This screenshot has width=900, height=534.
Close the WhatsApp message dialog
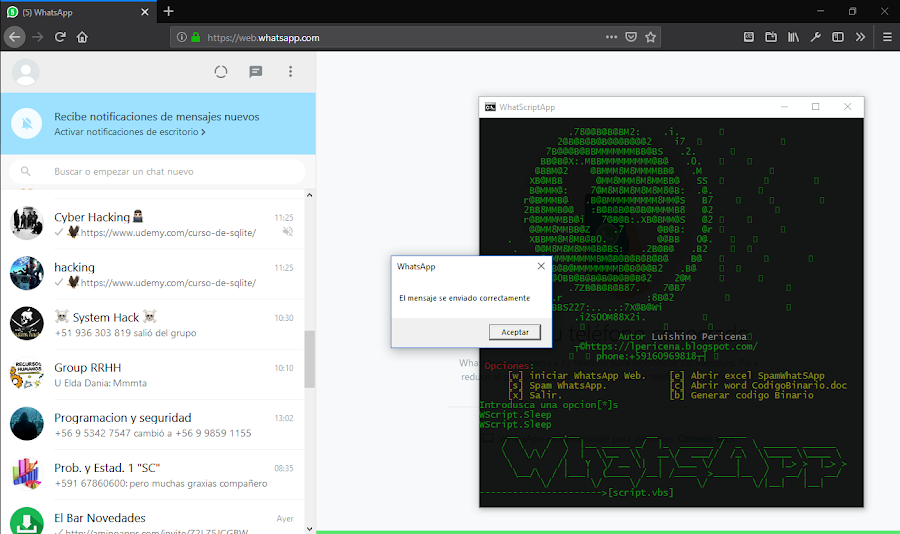[541, 266]
